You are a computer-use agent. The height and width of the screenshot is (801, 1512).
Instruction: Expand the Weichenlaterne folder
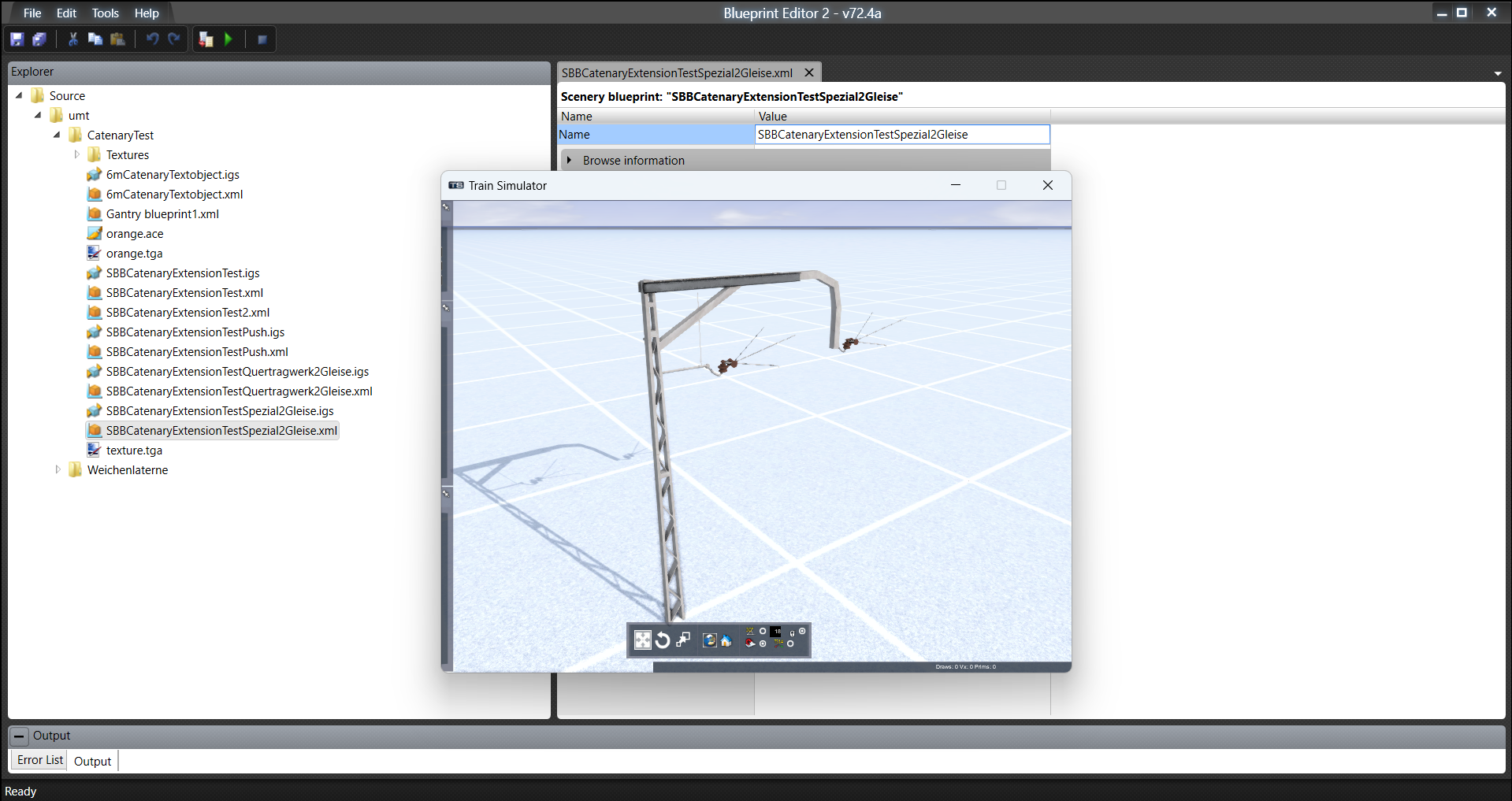(58, 470)
